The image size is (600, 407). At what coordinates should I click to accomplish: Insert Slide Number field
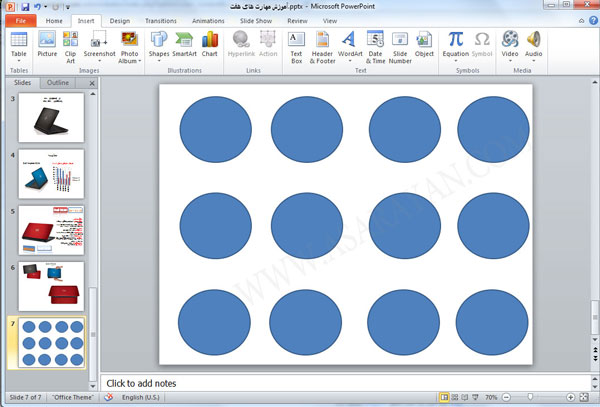coord(400,45)
